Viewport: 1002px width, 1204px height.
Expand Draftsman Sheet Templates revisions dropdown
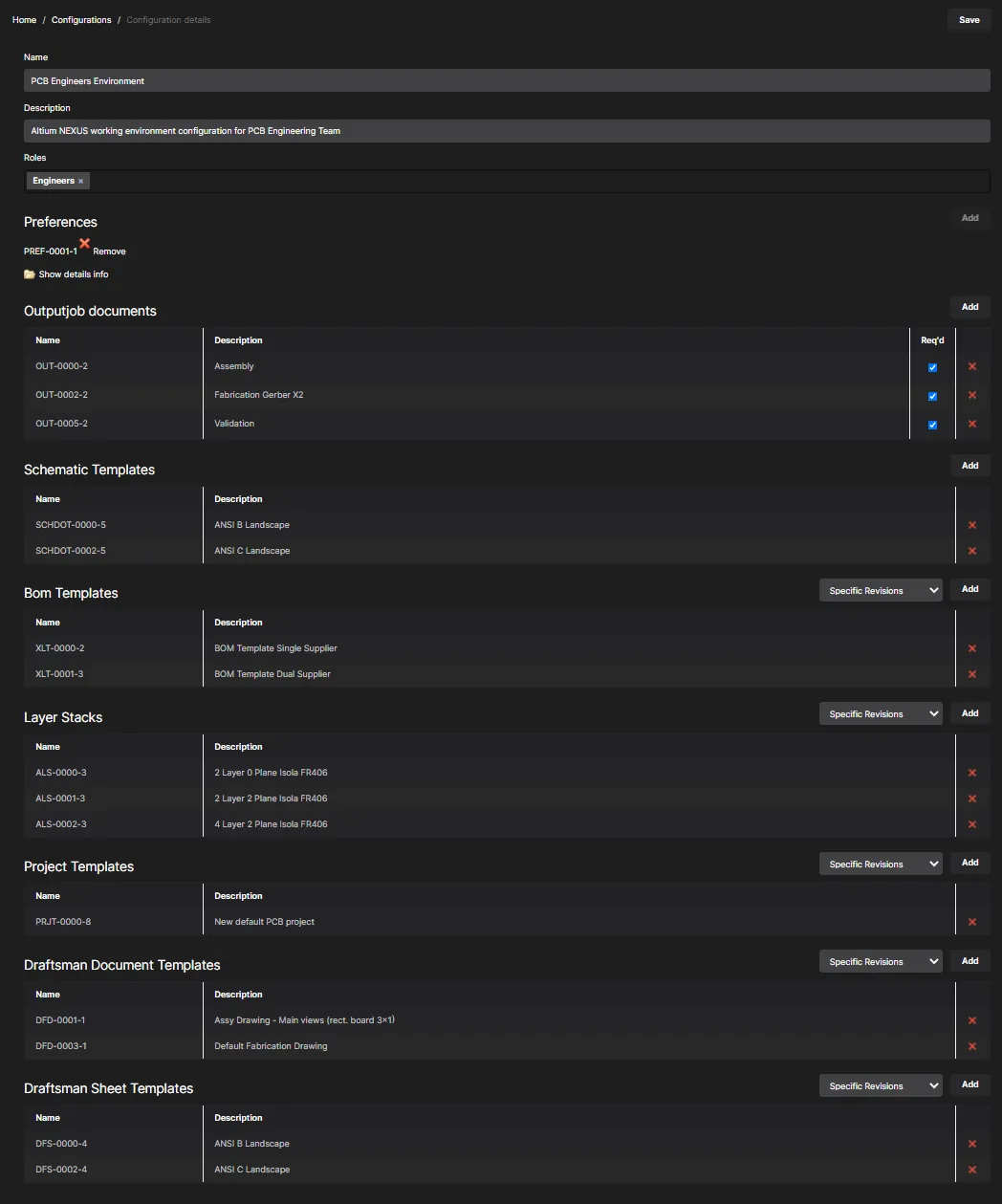pos(881,1086)
